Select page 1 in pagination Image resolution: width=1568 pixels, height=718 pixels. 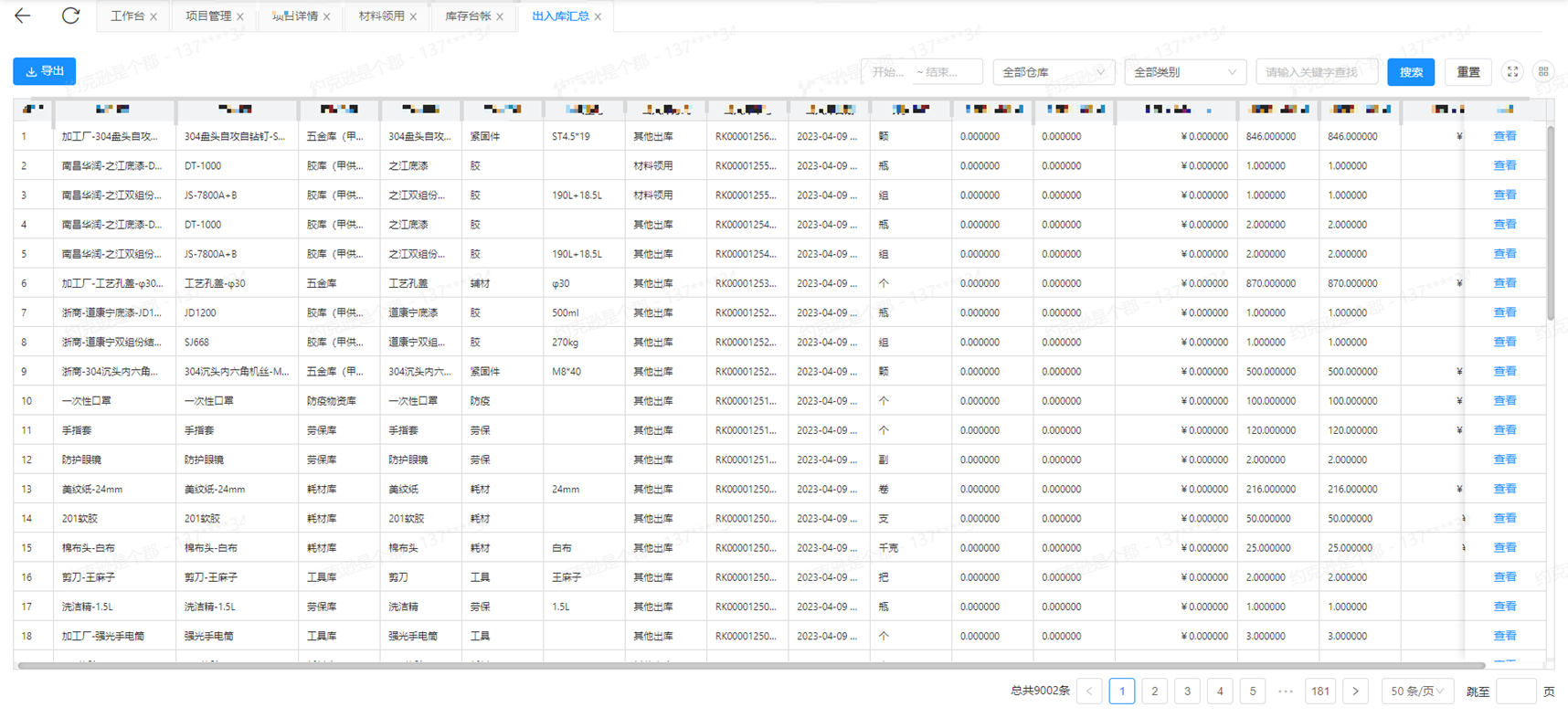coord(1122,692)
